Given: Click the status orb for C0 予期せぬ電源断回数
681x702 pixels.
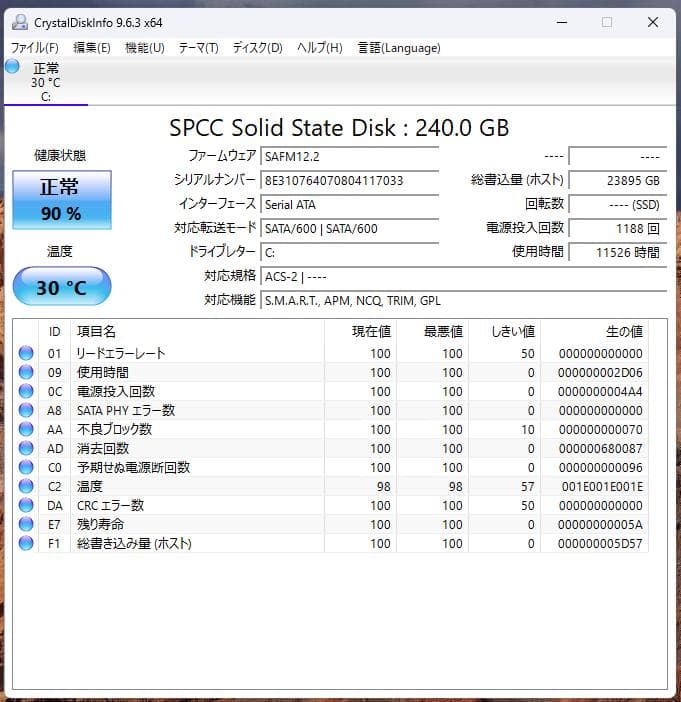Looking at the screenshot, I should (26, 467).
